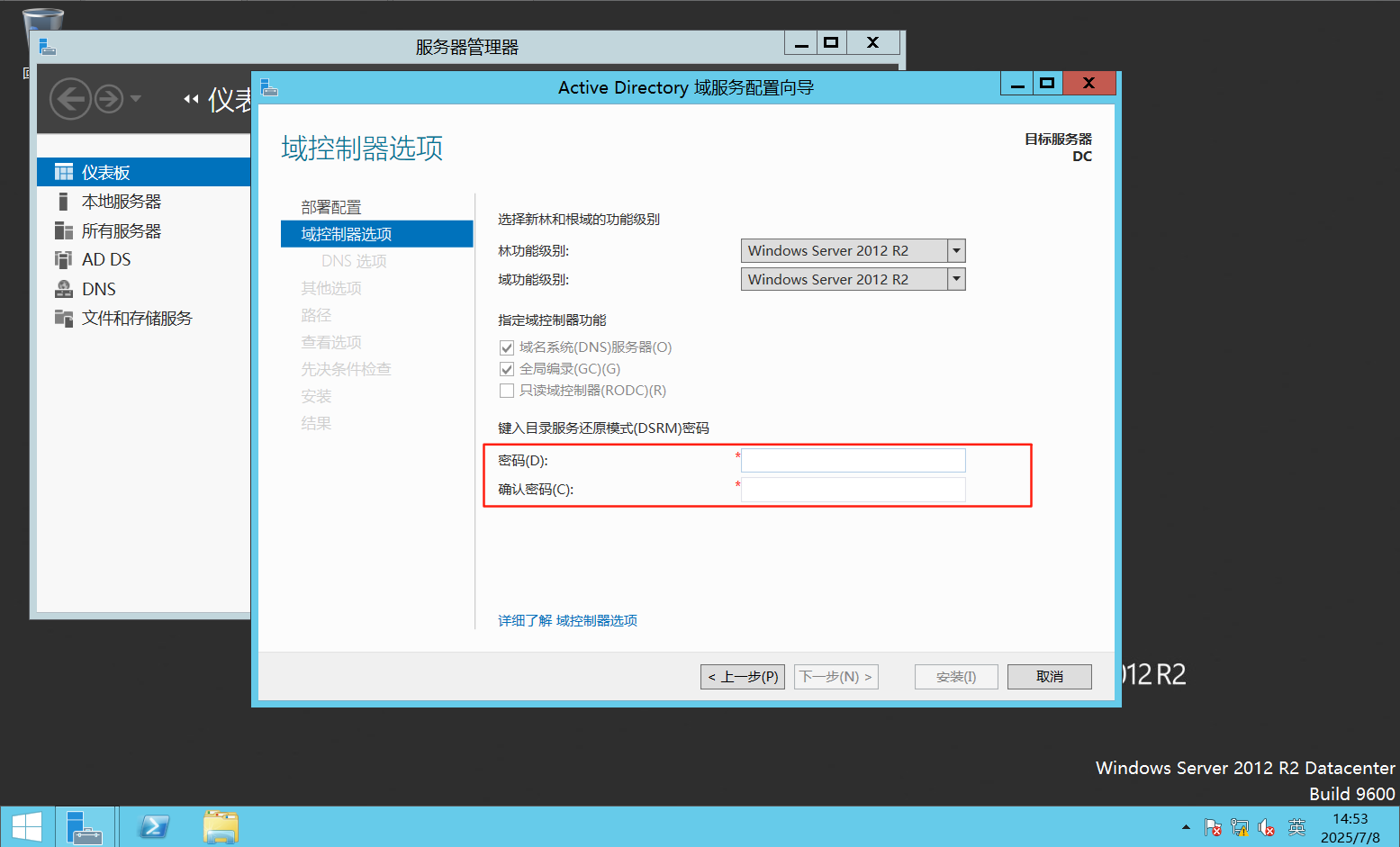1400x847 pixels.
Task: Select 所有服务器 in Server Manager sidebar
Action: pyautogui.click(x=122, y=230)
